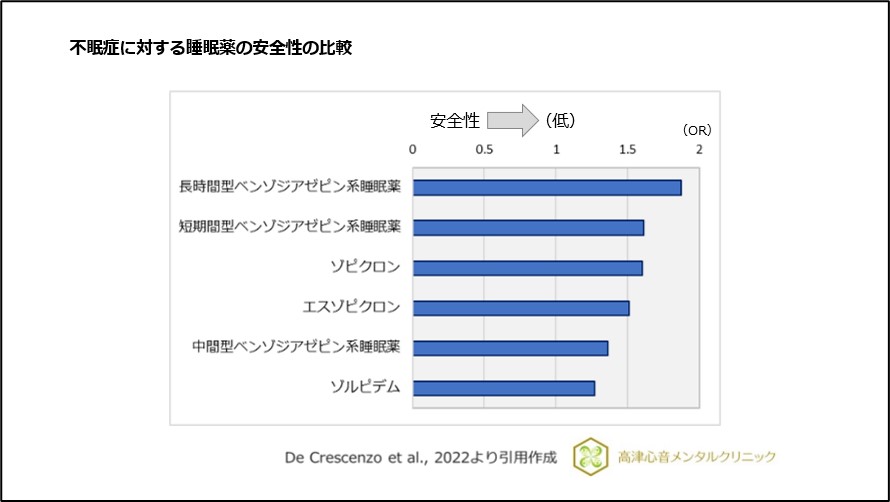The width and height of the screenshot is (890, 502).
Task: Select the 短期間型ベンゾジアゼピン系睡眠薬 bar
Action: (528, 227)
